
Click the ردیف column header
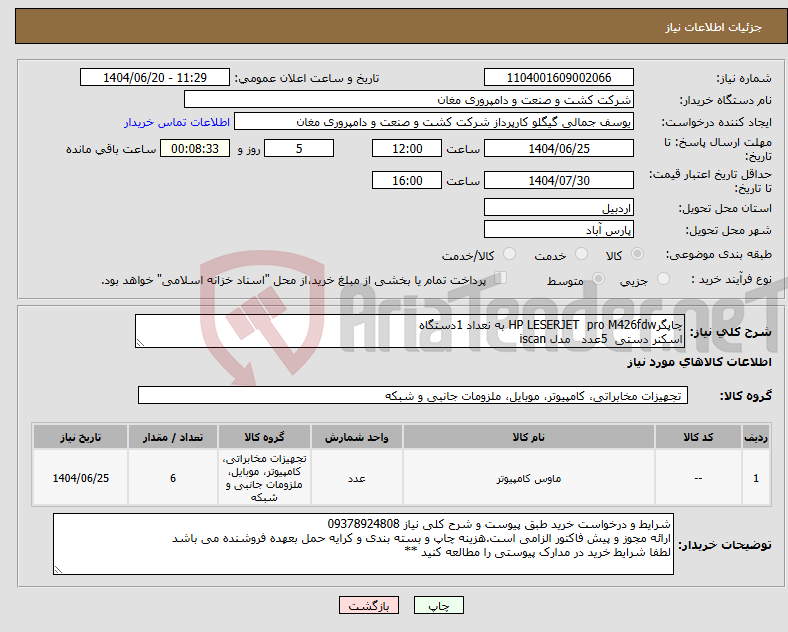coord(755,437)
